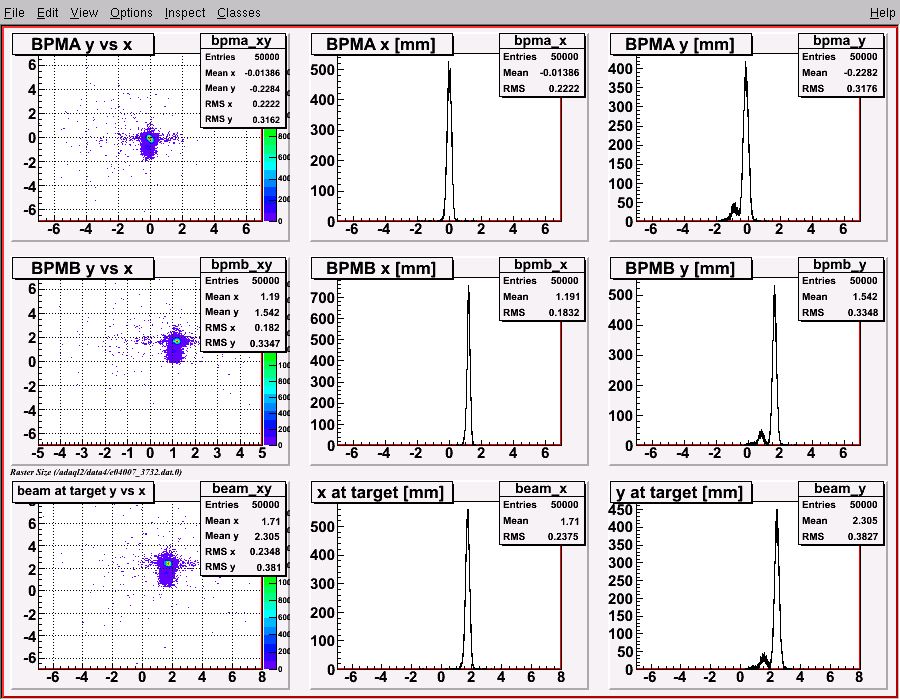
Task: Click the beam at target scatter beam spot
Action: tap(168, 564)
